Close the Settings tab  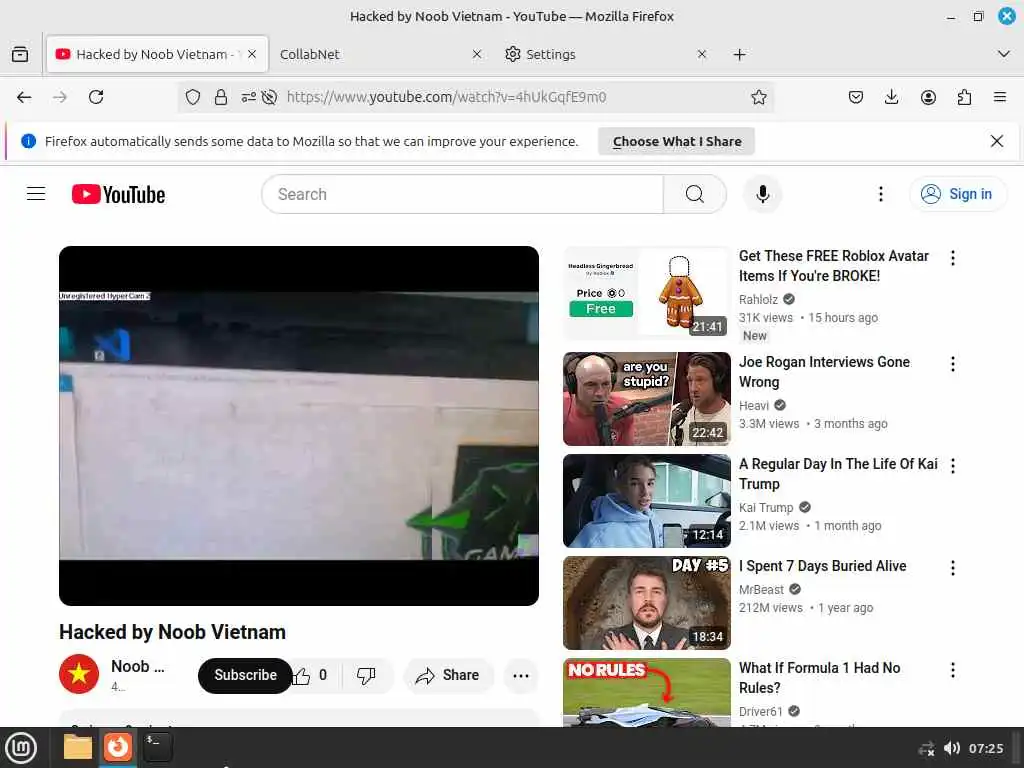pyautogui.click(x=701, y=54)
